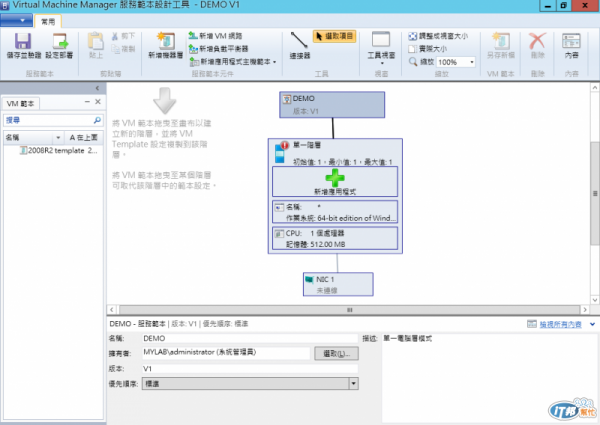Select the first tier (第一階層) title
Image resolution: width=600 pixels, height=425 pixels.
tap(307, 145)
